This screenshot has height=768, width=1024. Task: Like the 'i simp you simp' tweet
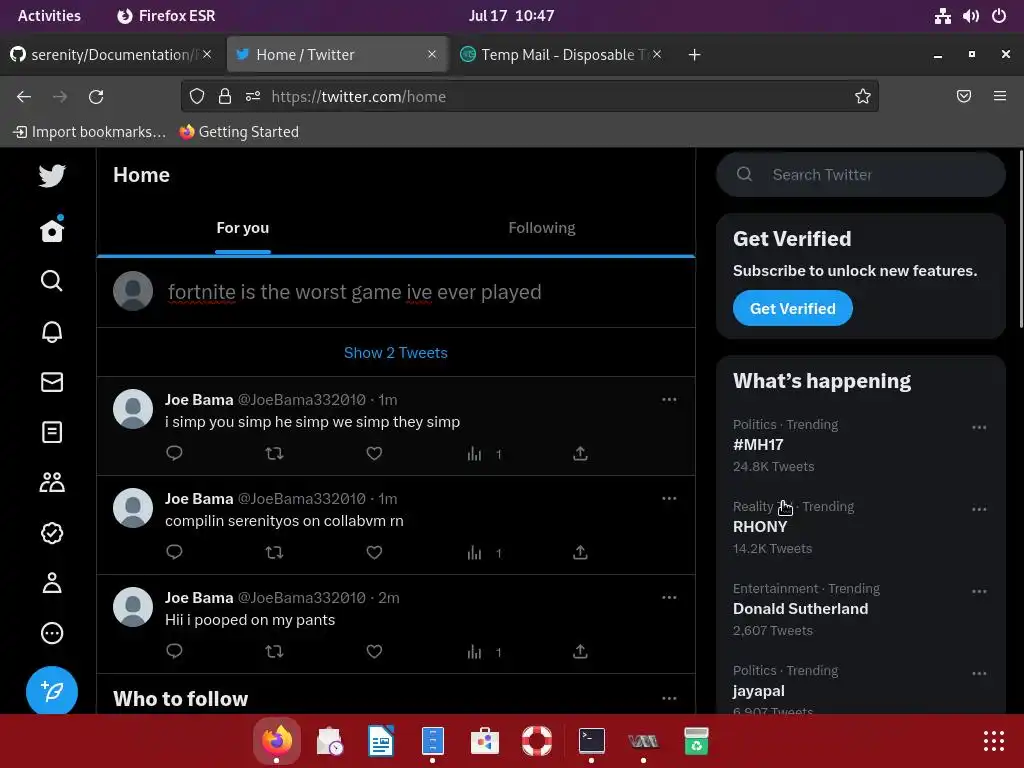coord(374,453)
